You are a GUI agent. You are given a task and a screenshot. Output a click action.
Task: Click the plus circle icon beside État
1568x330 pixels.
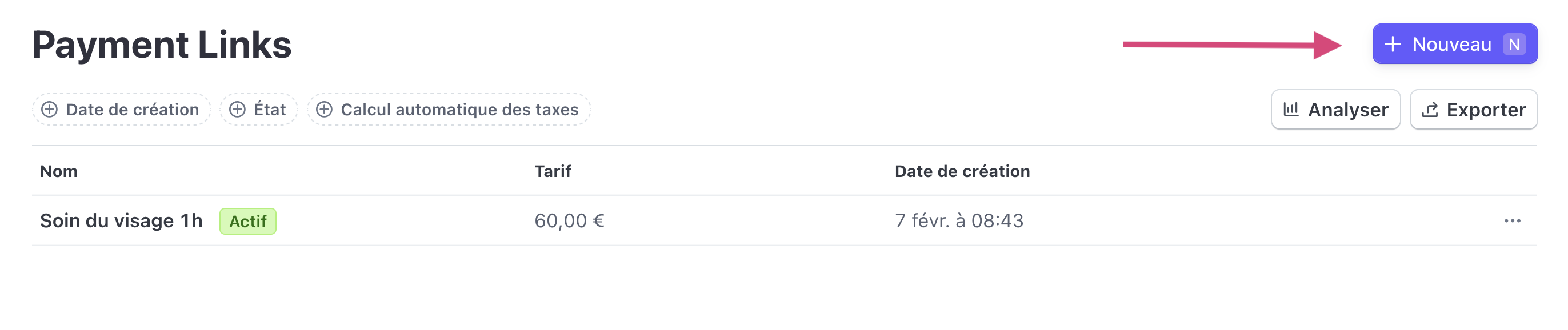[237, 110]
